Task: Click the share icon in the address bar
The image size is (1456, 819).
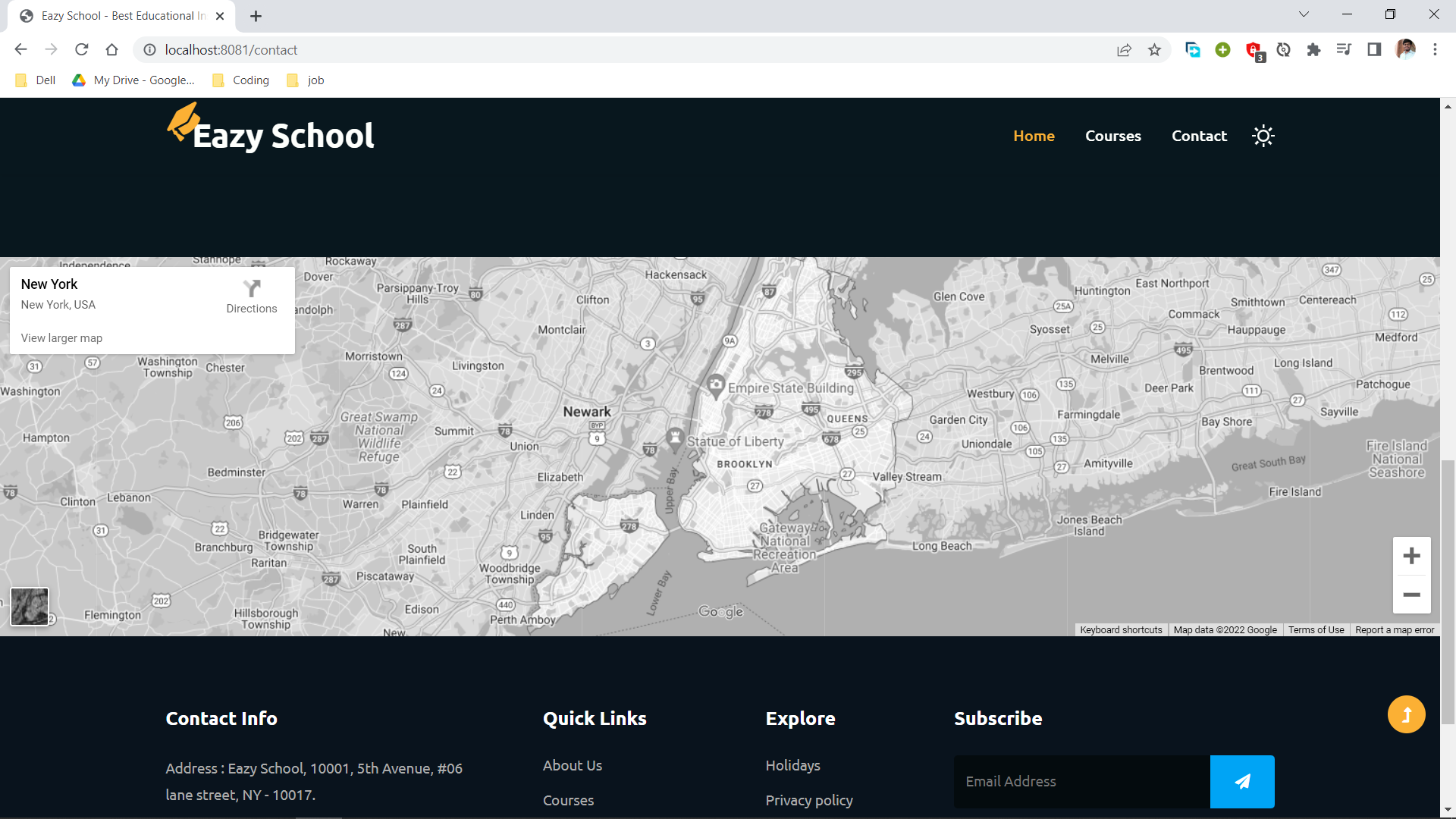Action: (x=1124, y=50)
